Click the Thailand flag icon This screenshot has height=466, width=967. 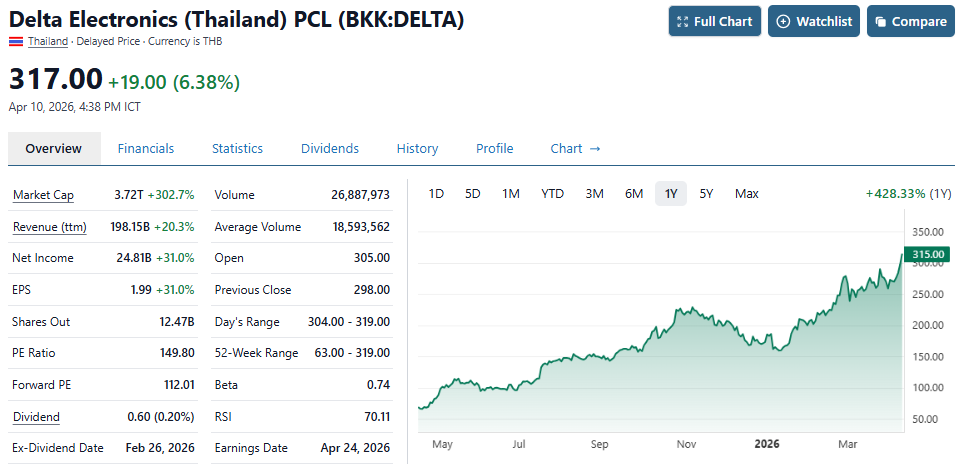click(x=16, y=41)
